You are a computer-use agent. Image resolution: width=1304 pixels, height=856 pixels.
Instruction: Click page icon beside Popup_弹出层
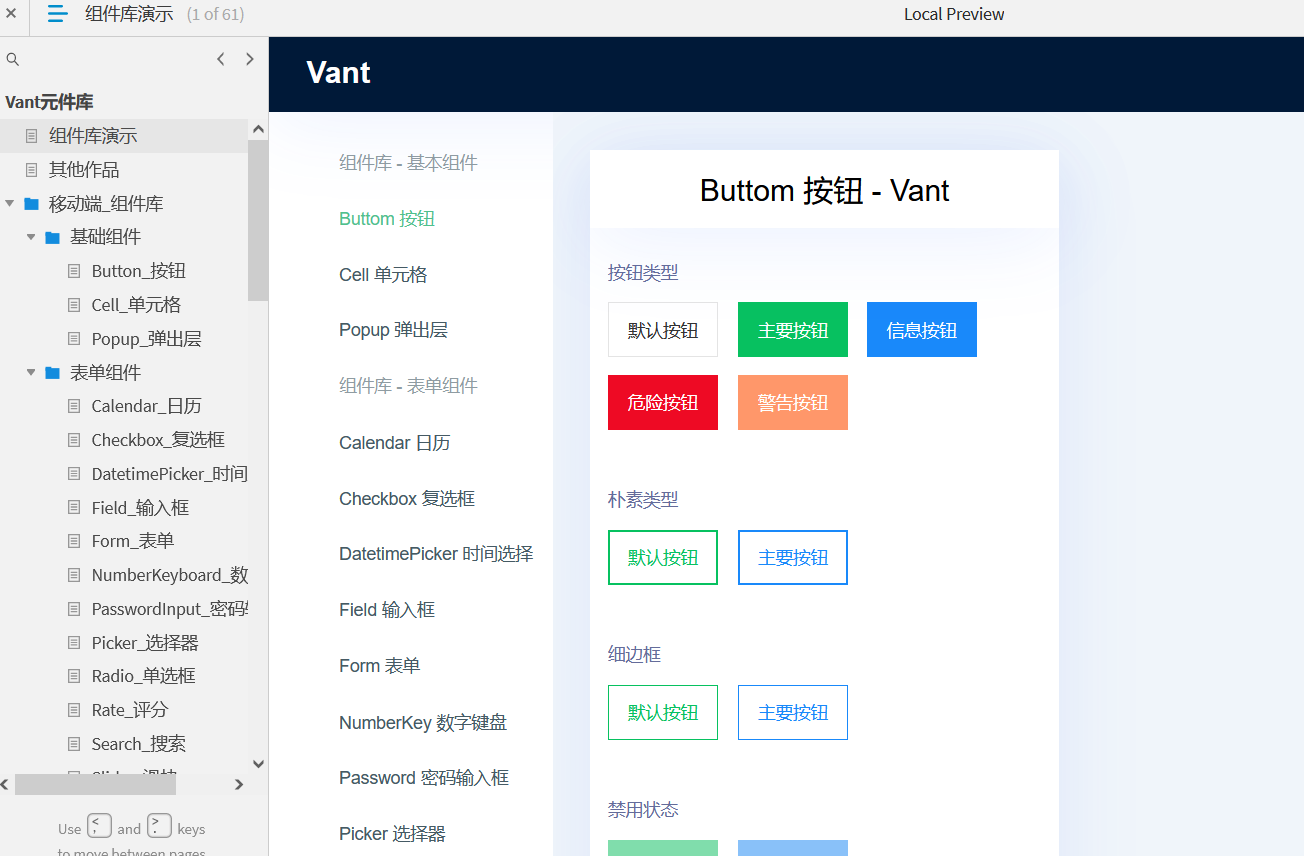(74, 339)
